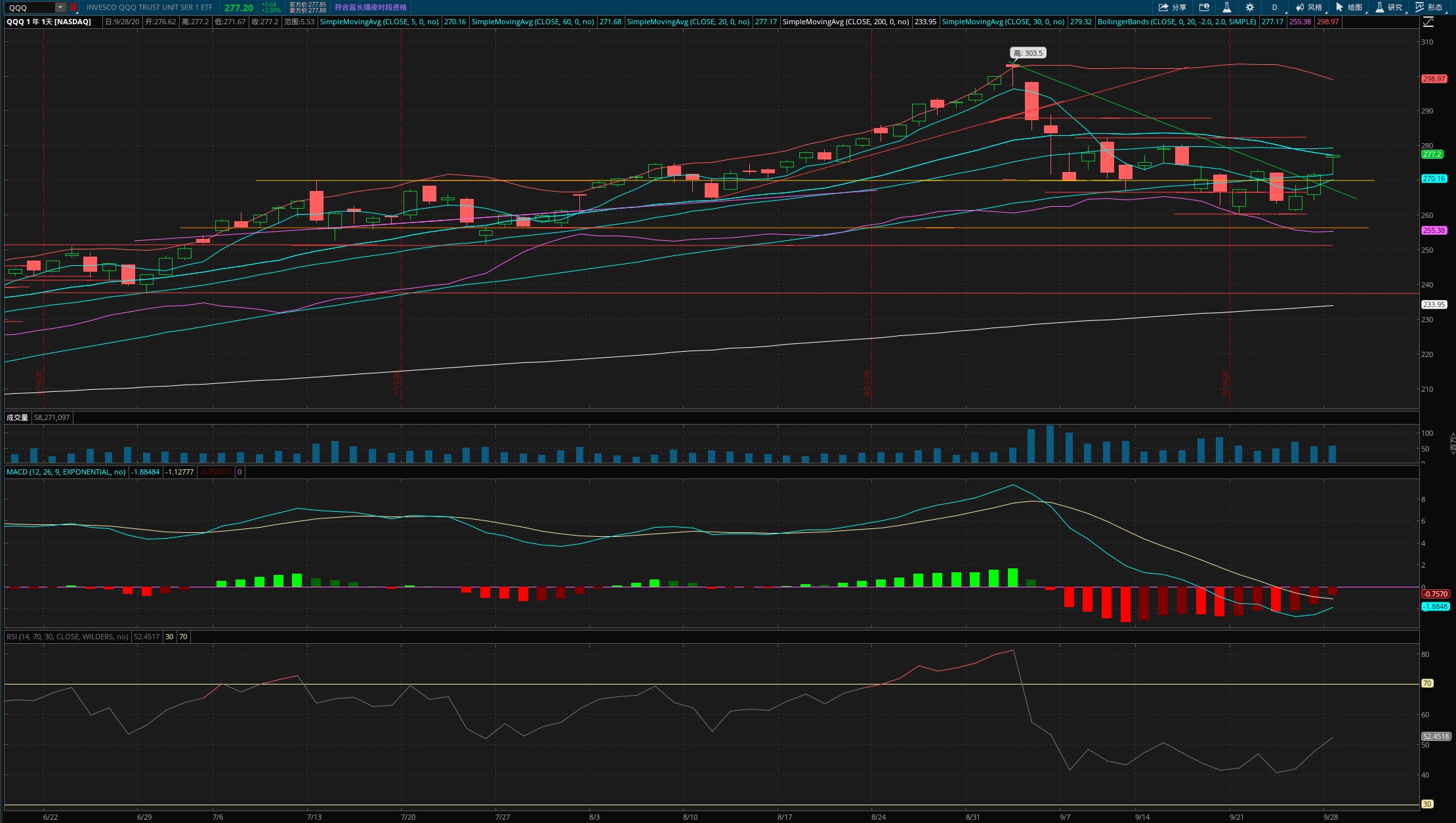1456x823 pixels.
Task: Click the 270.16 cyan price axis tag
Action: pyautogui.click(x=1434, y=179)
